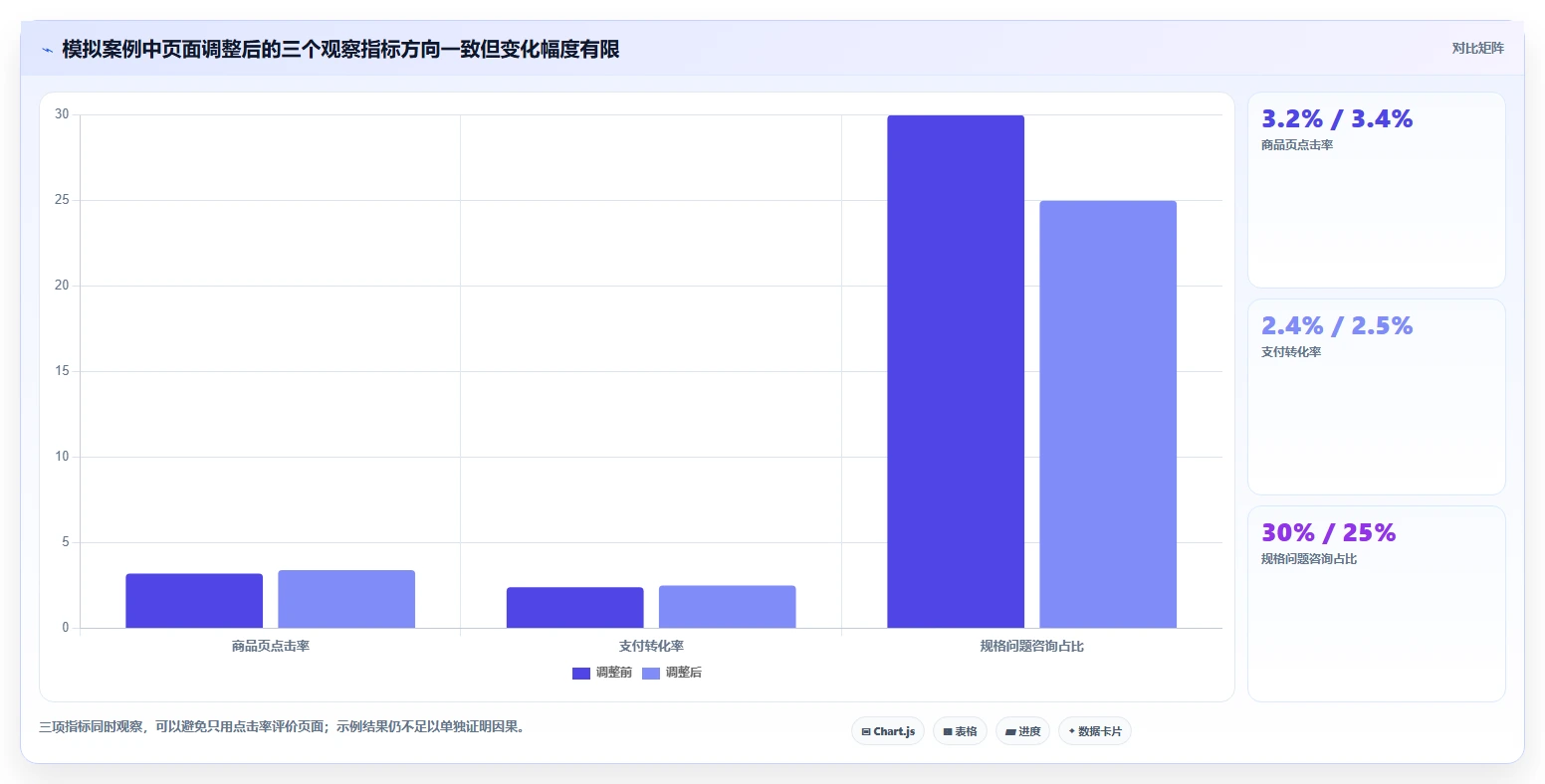The height and width of the screenshot is (784, 1545).
Task: Click the lightning icon beside the title
Action: pos(47,50)
